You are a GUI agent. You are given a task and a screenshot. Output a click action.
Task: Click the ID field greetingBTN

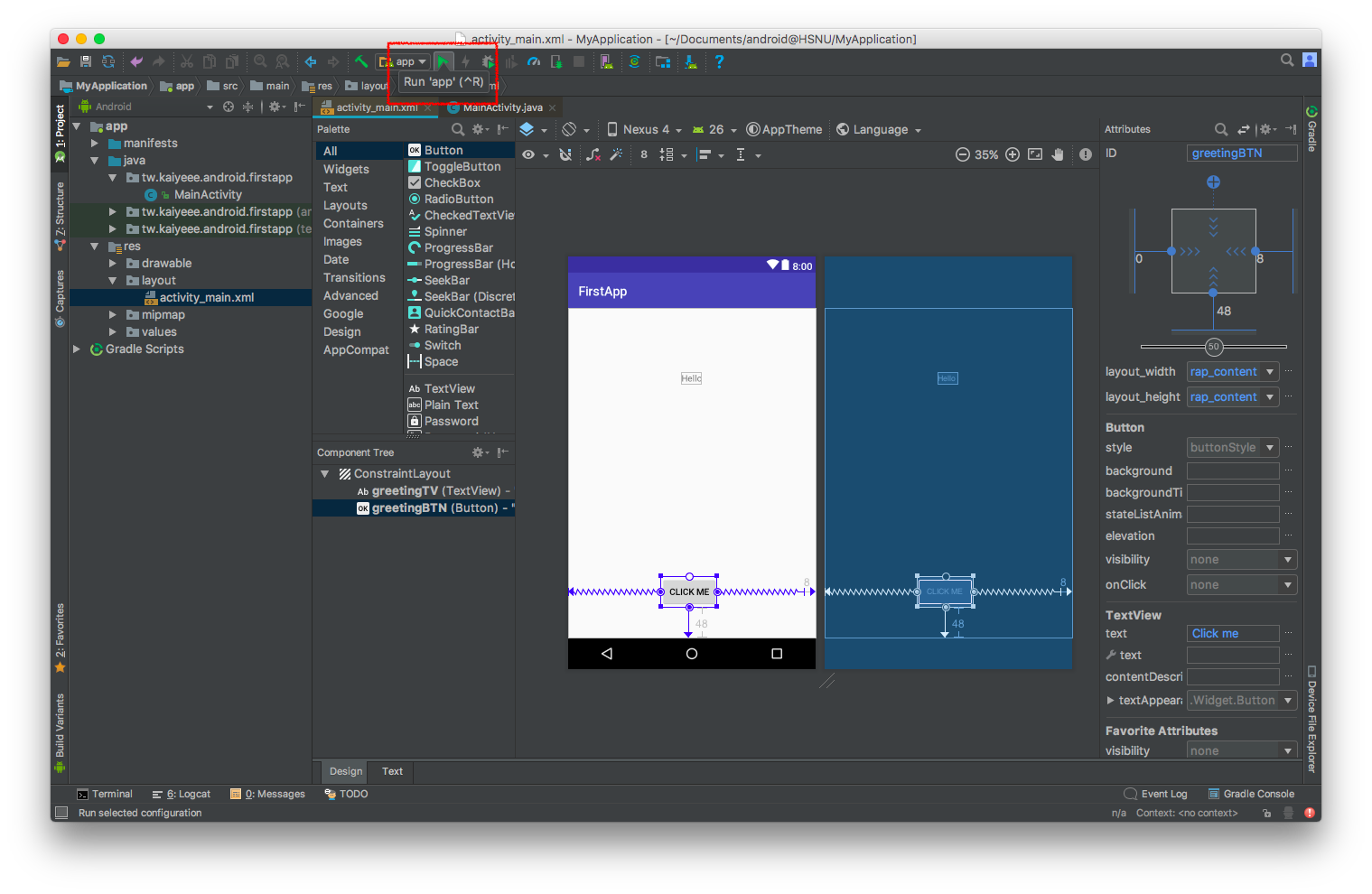point(1242,153)
